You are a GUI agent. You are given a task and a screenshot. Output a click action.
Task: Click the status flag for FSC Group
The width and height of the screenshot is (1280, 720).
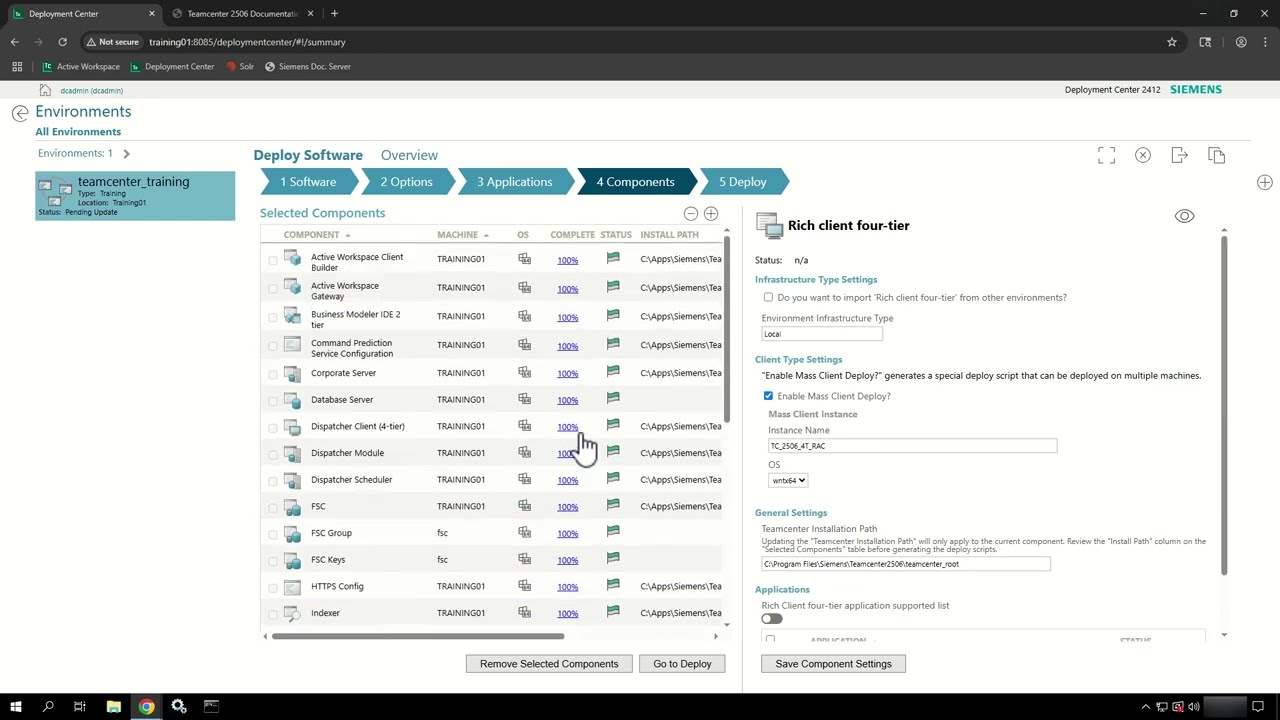click(x=613, y=531)
